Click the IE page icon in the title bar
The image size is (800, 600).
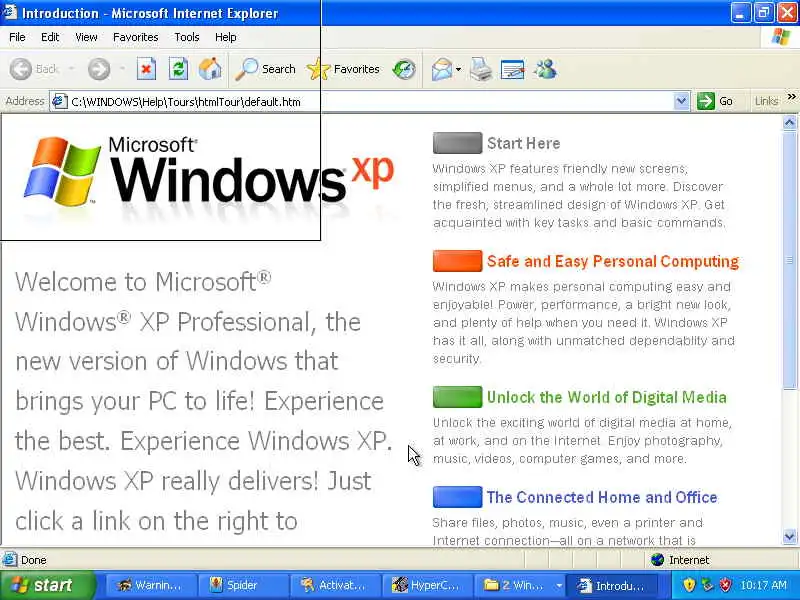pos(10,12)
